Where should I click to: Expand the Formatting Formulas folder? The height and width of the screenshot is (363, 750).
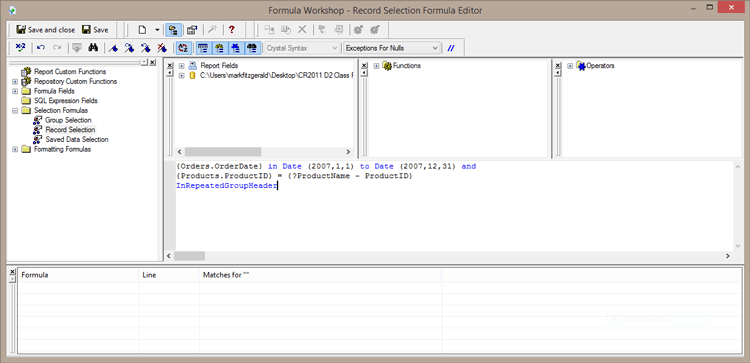point(15,149)
